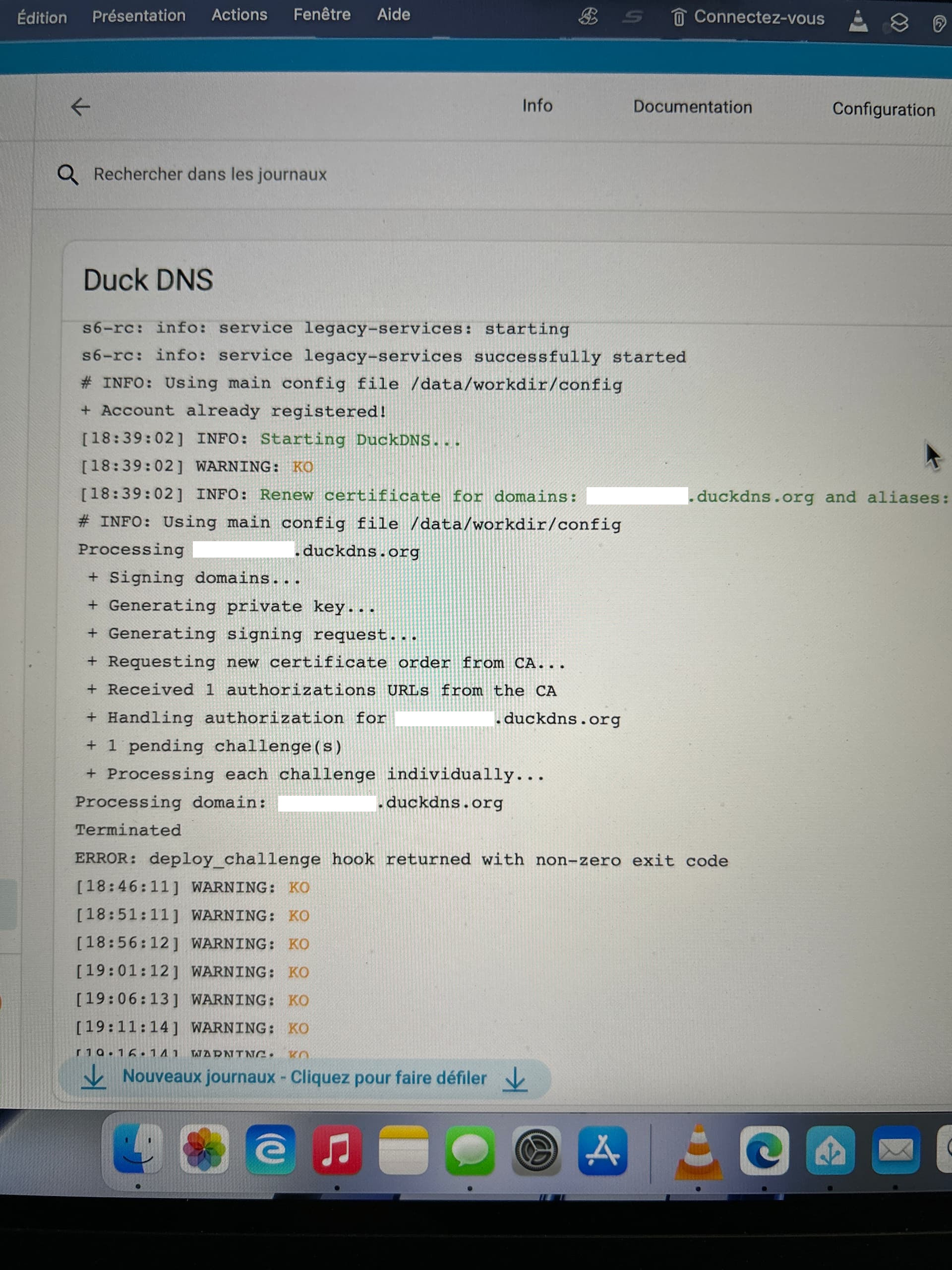952x1270 pixels.
Task: Click the back arrow icon
Action: (80, 107)
